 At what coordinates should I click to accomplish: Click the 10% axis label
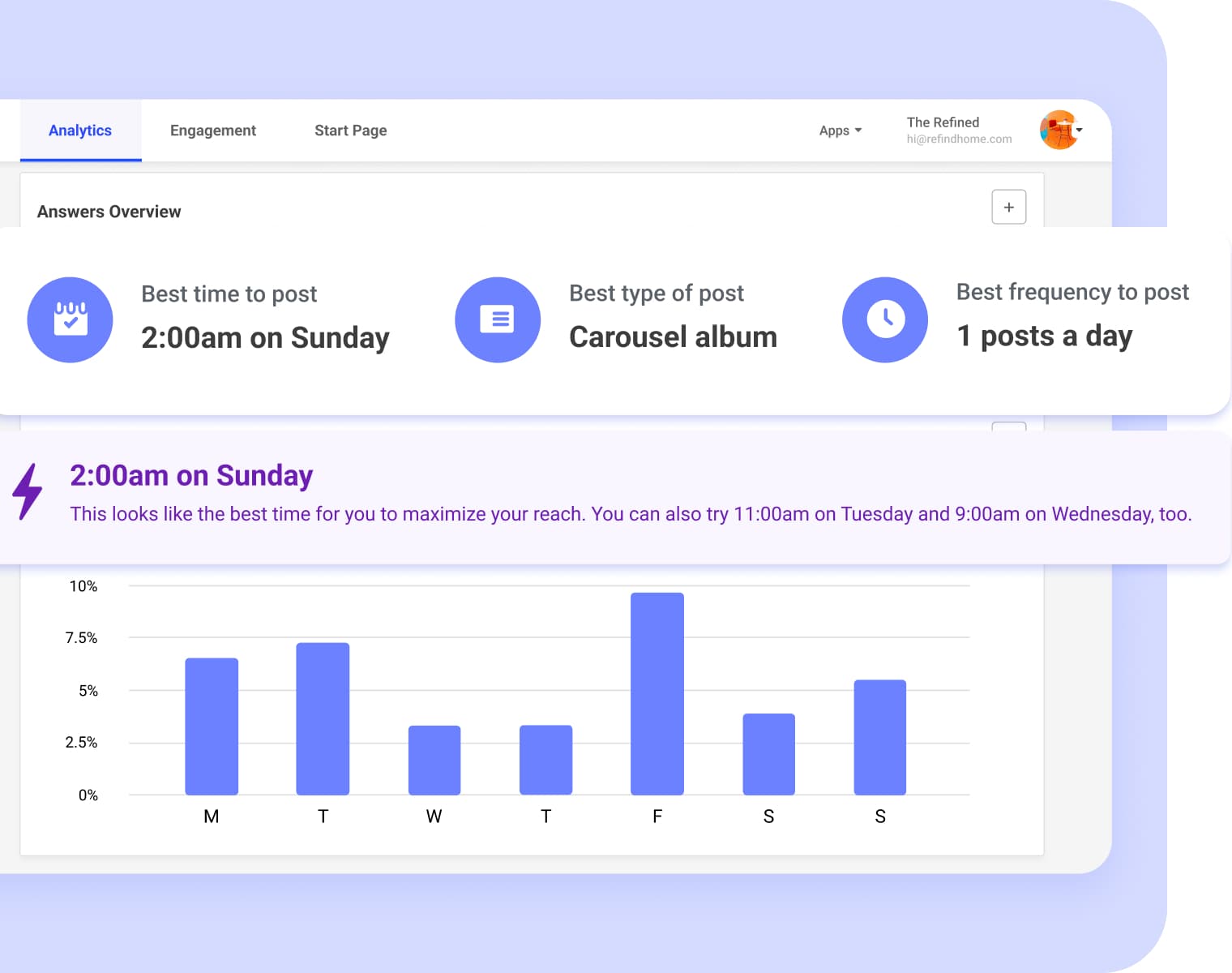tap(83, 586)
